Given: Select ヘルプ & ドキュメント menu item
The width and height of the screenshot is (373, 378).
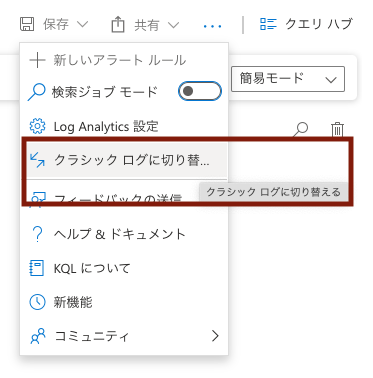Looking at the screenshot, I should [124, 234].
